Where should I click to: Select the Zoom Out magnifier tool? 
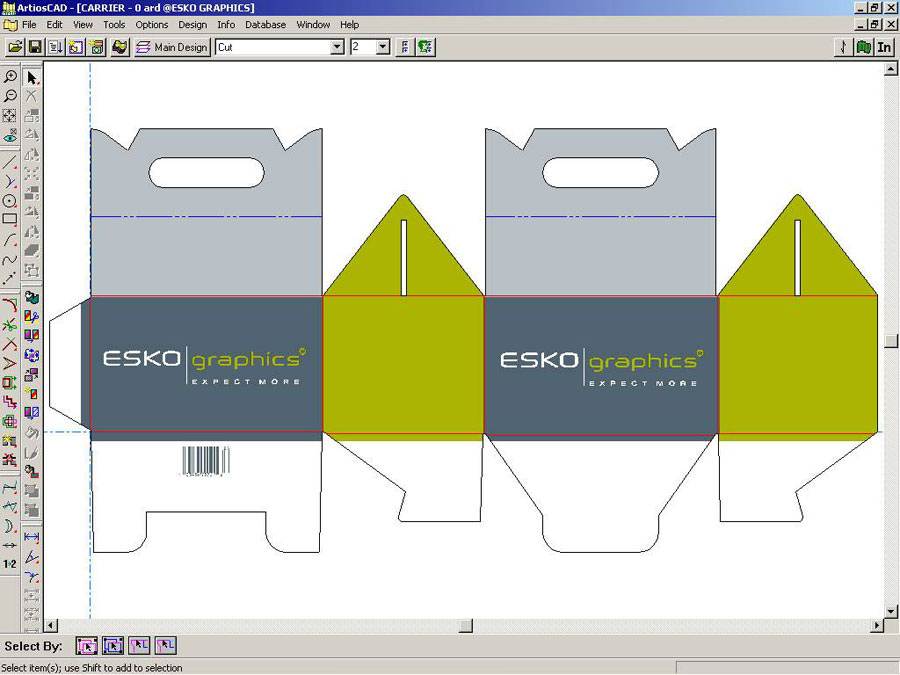click(10, 96)
